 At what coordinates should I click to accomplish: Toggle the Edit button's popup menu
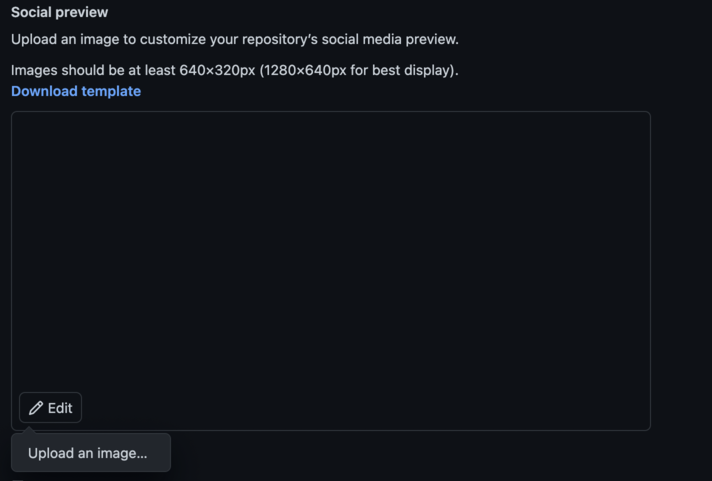pyautogui.click(x=50, y=408)
